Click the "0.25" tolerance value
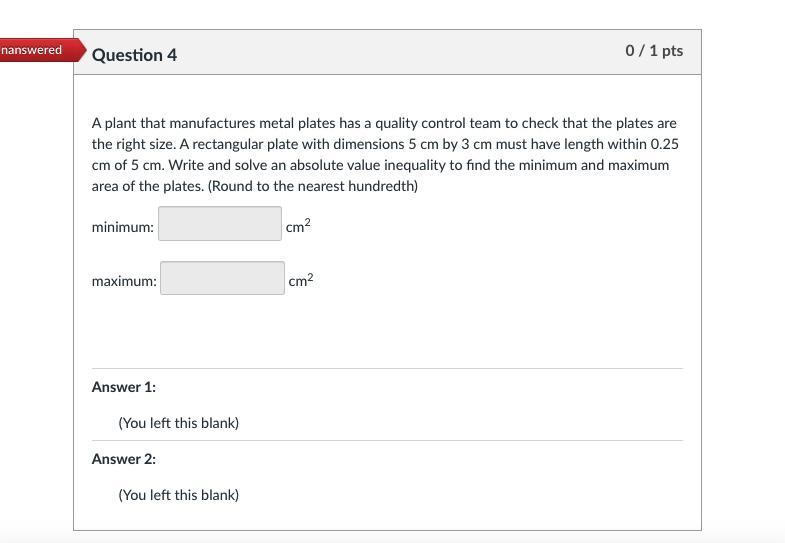 [x=664, y=144]
